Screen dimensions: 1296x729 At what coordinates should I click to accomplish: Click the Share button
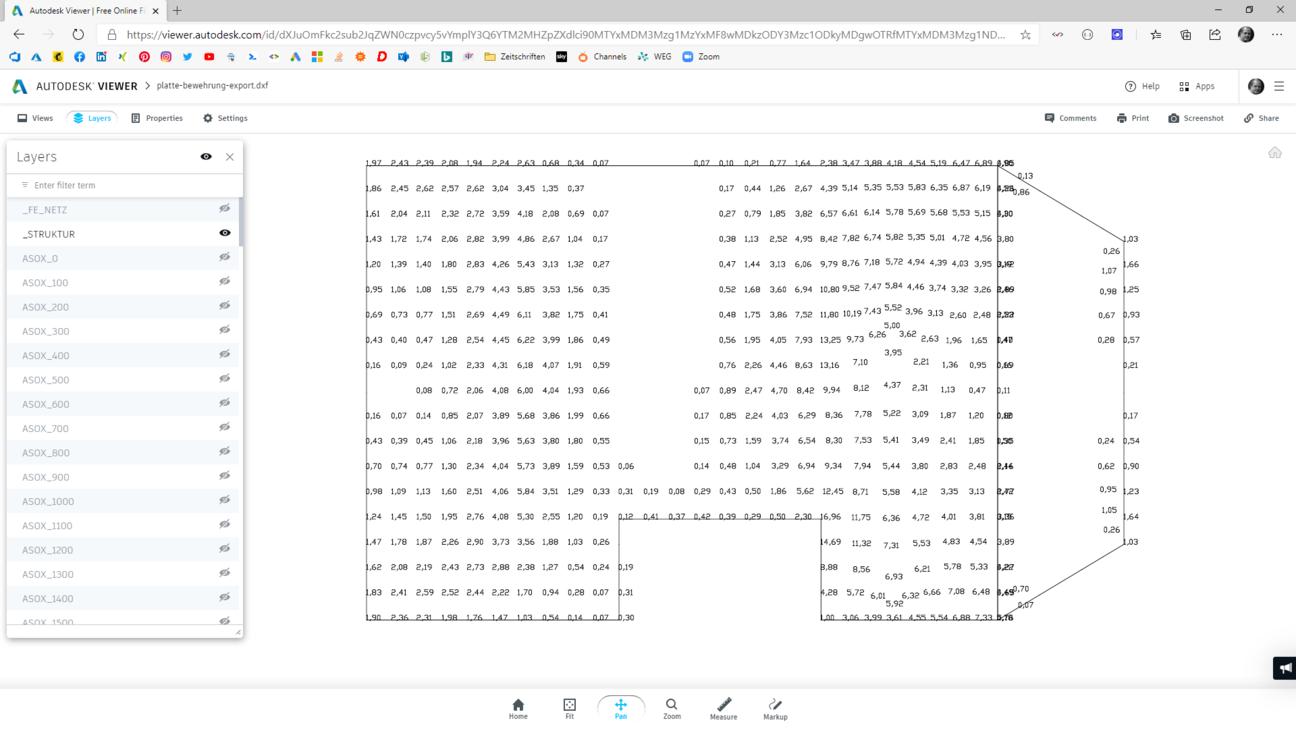coord(1261,118)
